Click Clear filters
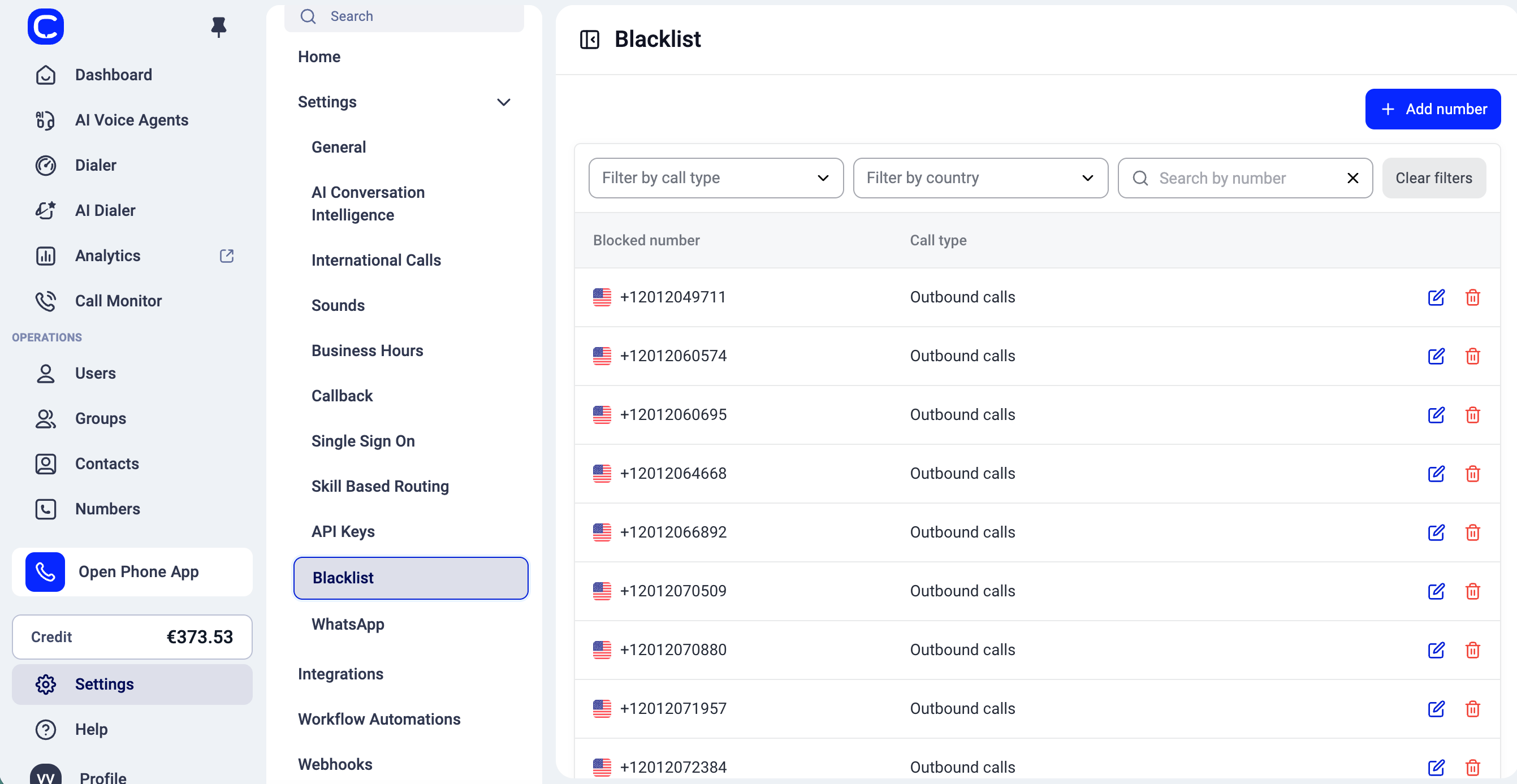The image size is (1517, 784). point(1433,177)
